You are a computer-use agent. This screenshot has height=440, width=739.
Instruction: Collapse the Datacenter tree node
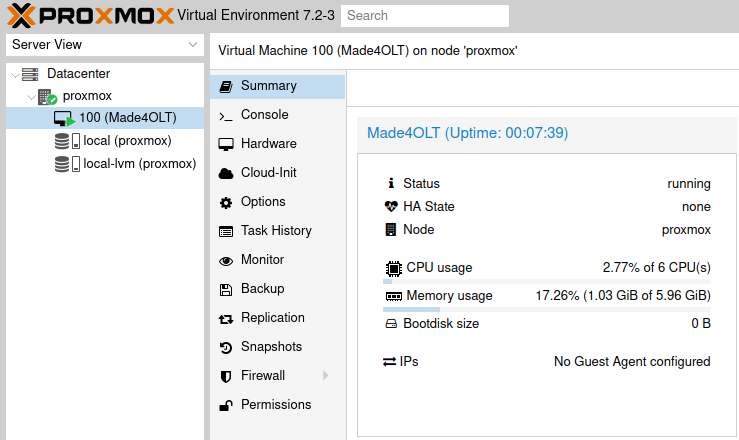coord(13,74)
